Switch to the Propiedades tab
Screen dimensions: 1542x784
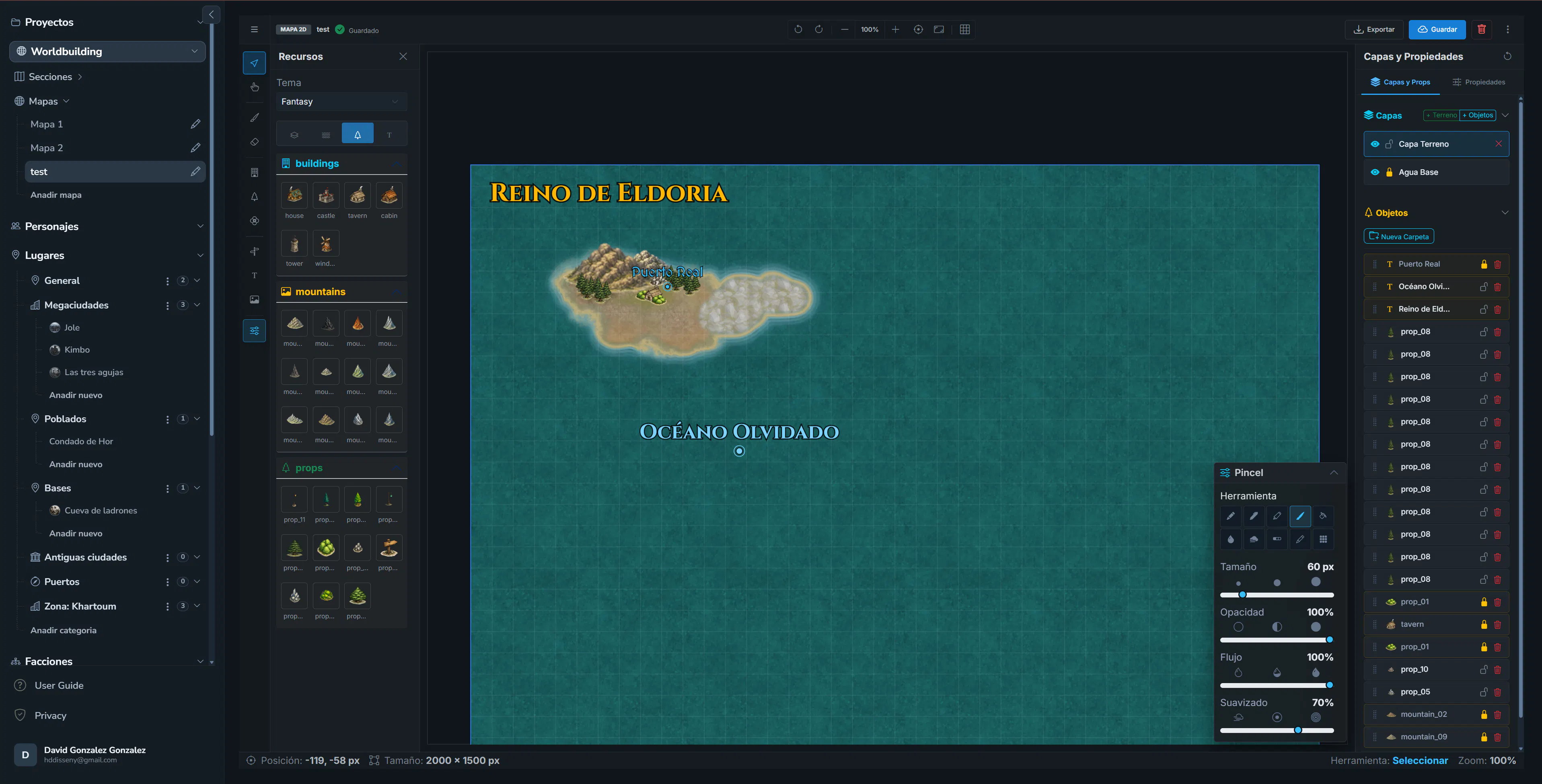(1478, 82)
